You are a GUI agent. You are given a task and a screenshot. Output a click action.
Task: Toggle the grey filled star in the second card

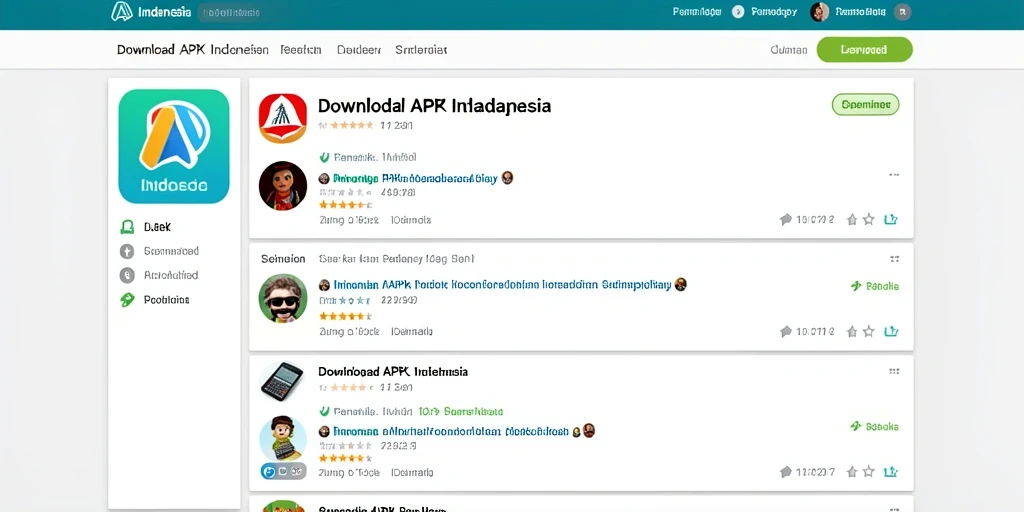pos(852,332)
